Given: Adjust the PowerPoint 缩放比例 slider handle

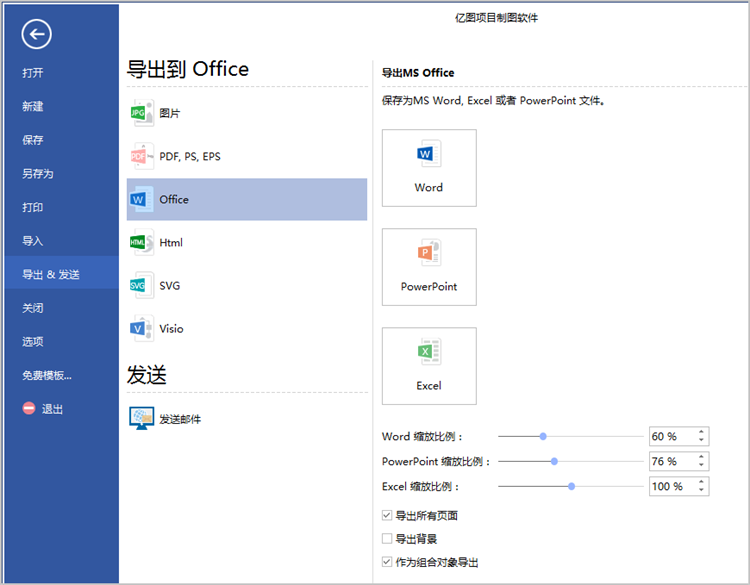Looking at the screenshot, I should pos(554,461).
